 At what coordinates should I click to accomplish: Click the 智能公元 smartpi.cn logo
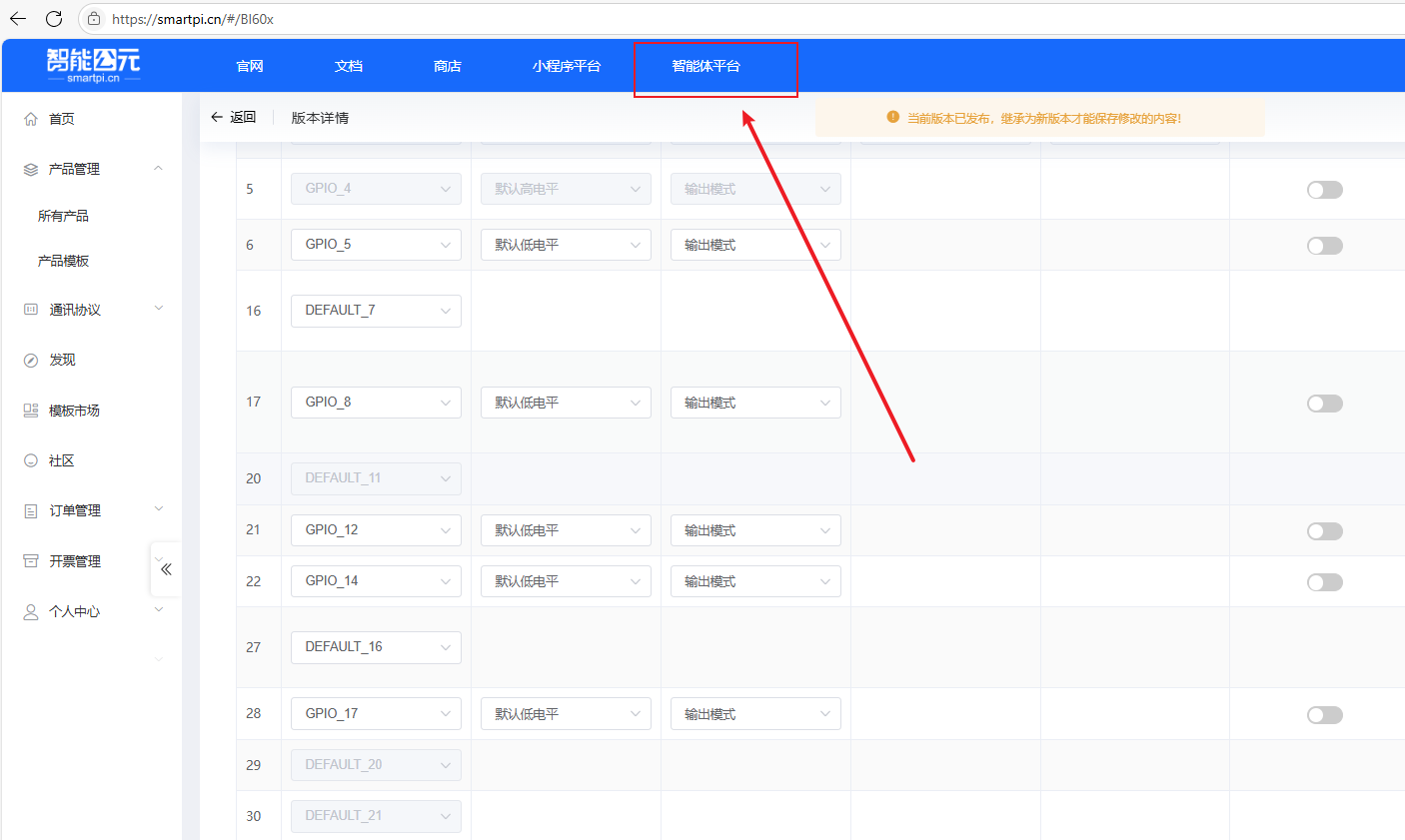click(x=93, y=65)
